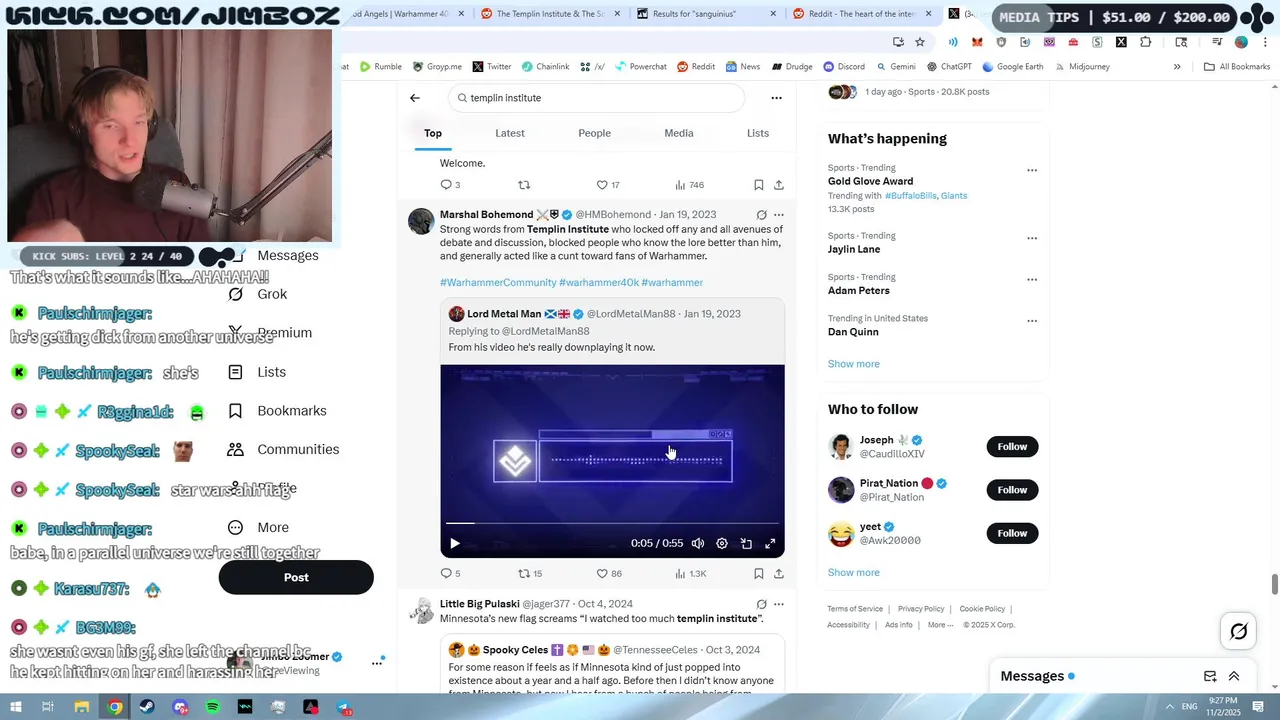This screenshot has height=720, width=1280.
Task: Seek on the video progress bar
Action: 612,523
